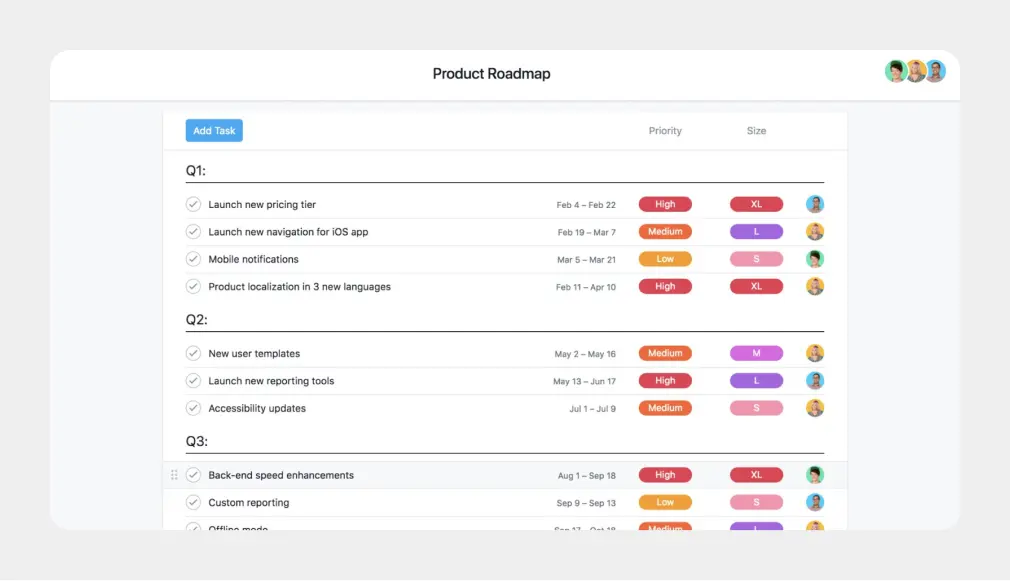The width and height of the screenshot is (1010, 581).
Task: Open the Product localization in 3 new languages task
Action: point(299,287)
